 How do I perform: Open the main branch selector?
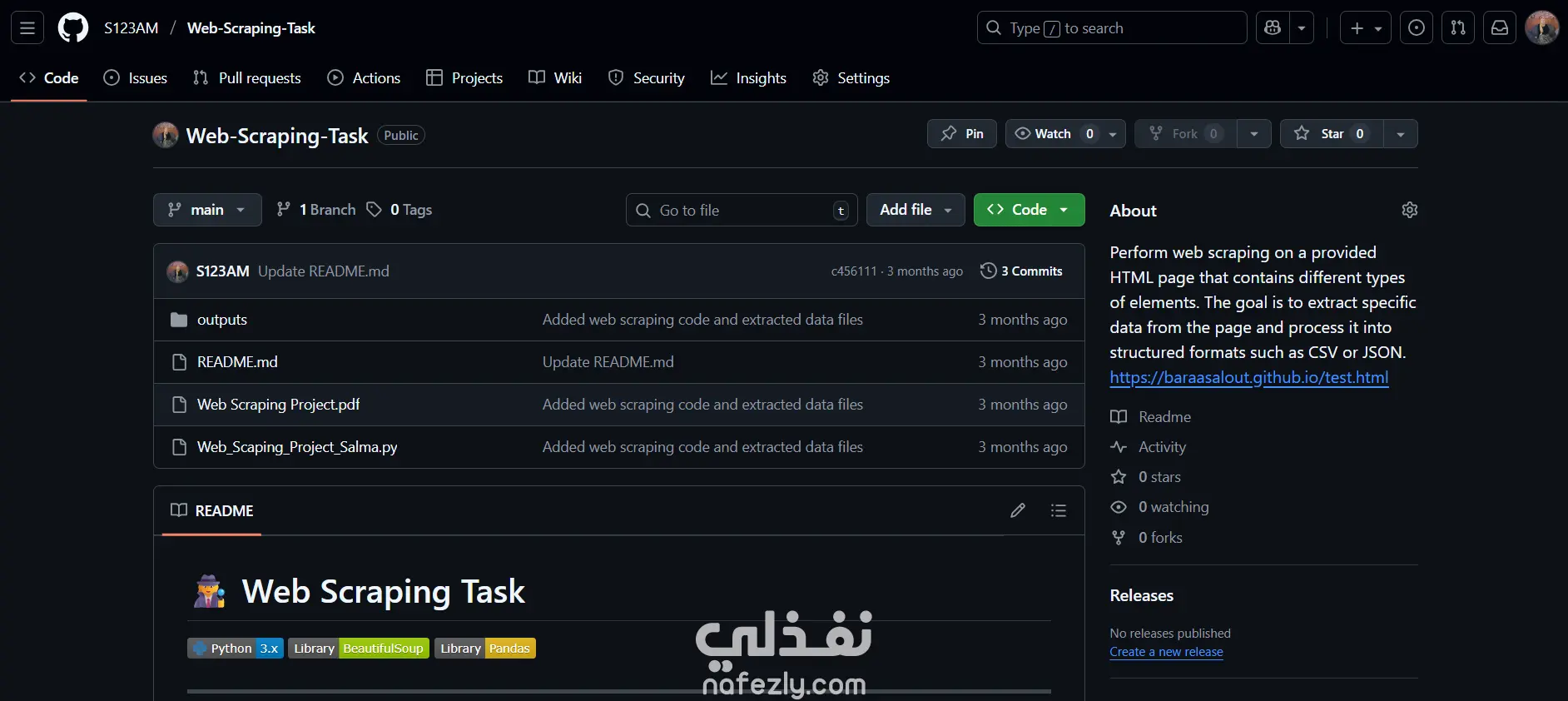click(x=207, y=210)
